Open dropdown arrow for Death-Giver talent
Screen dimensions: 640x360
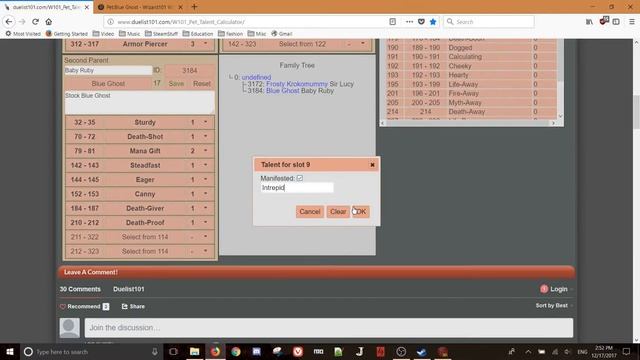(205, 208)
